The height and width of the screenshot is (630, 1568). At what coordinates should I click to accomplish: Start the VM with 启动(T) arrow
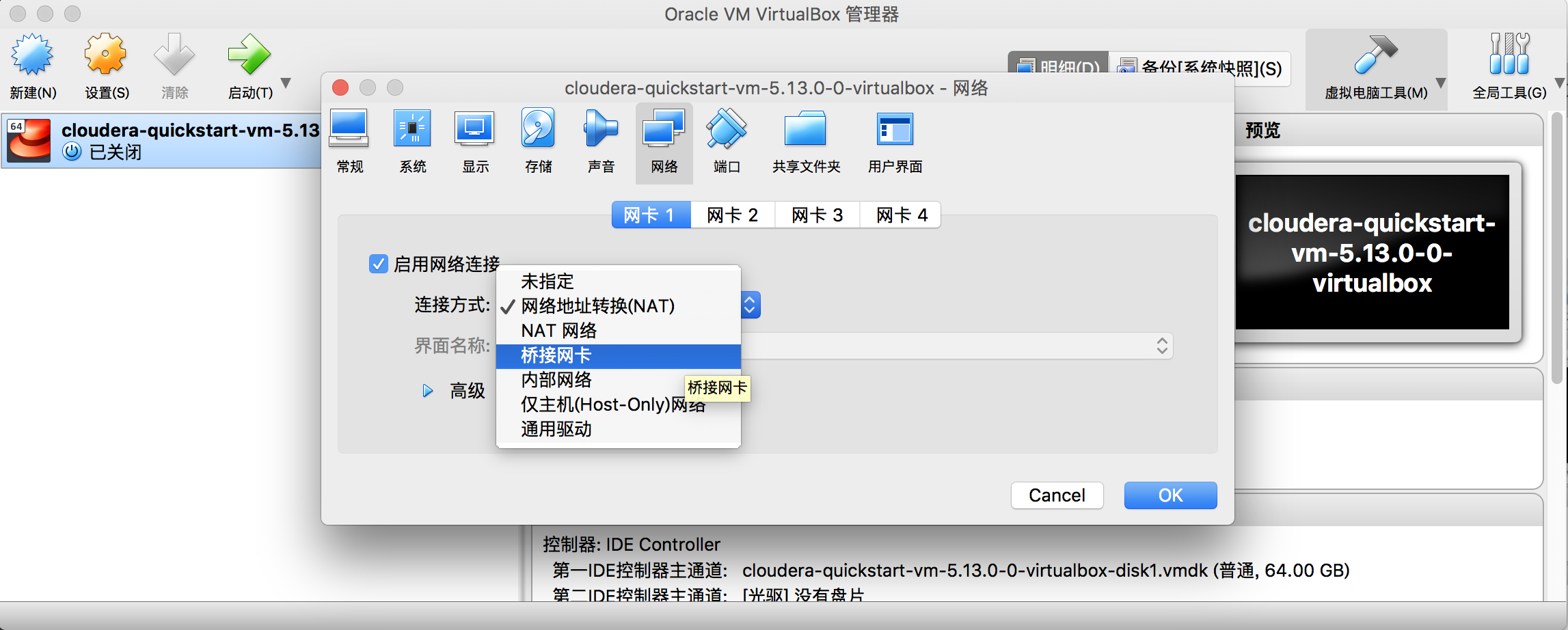coord(249,54)
